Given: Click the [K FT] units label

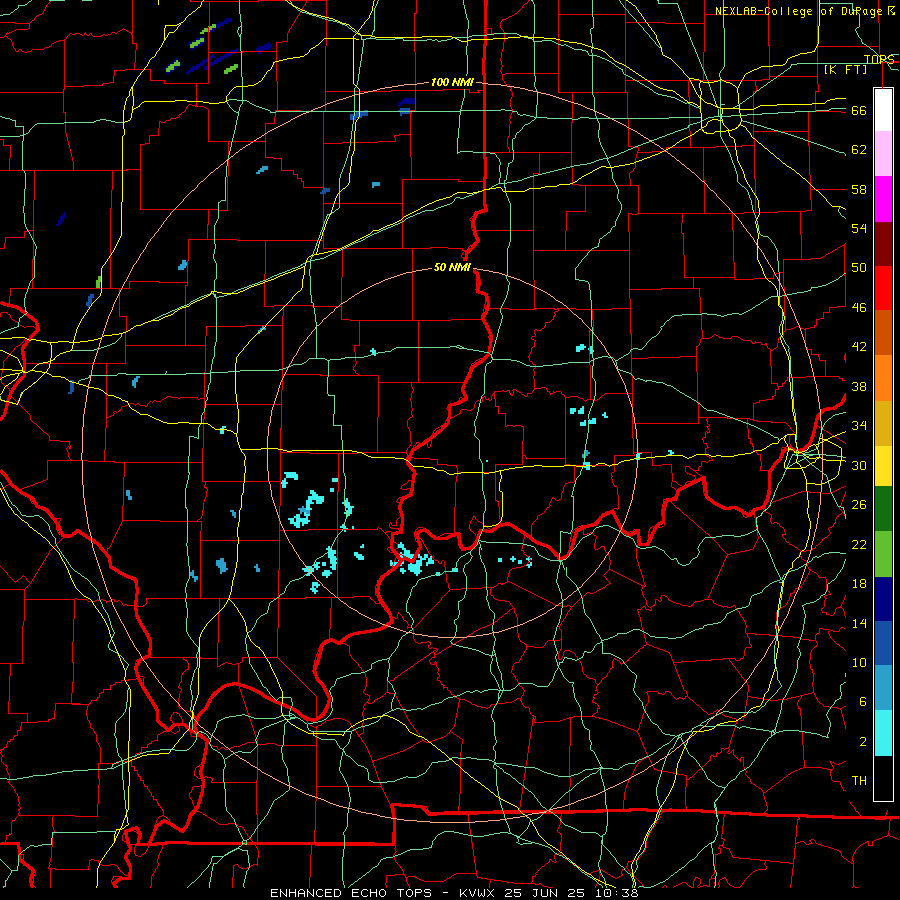Looking at the screenshot, I should pyautogui.click(x=845, y=69).
